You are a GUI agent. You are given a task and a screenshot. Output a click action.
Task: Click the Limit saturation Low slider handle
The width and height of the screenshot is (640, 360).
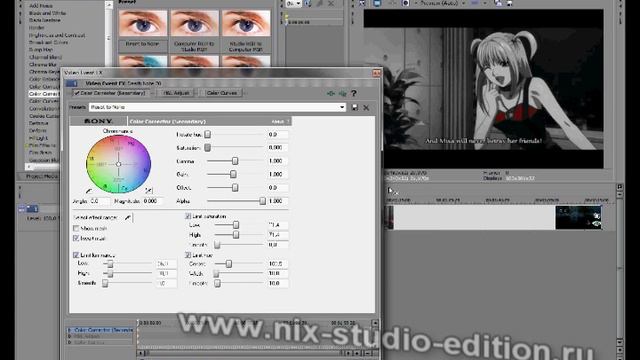(236, 225)
